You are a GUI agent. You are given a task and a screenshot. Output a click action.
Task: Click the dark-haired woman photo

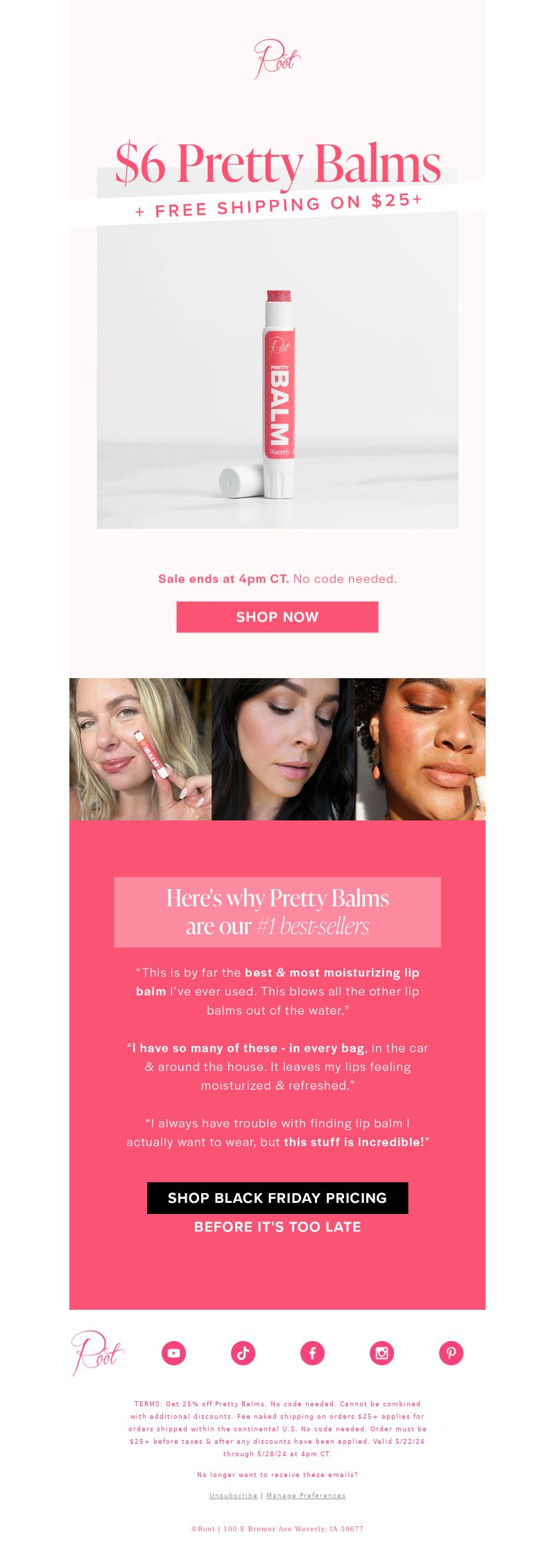pyautogui.click(x=283, y=750)
